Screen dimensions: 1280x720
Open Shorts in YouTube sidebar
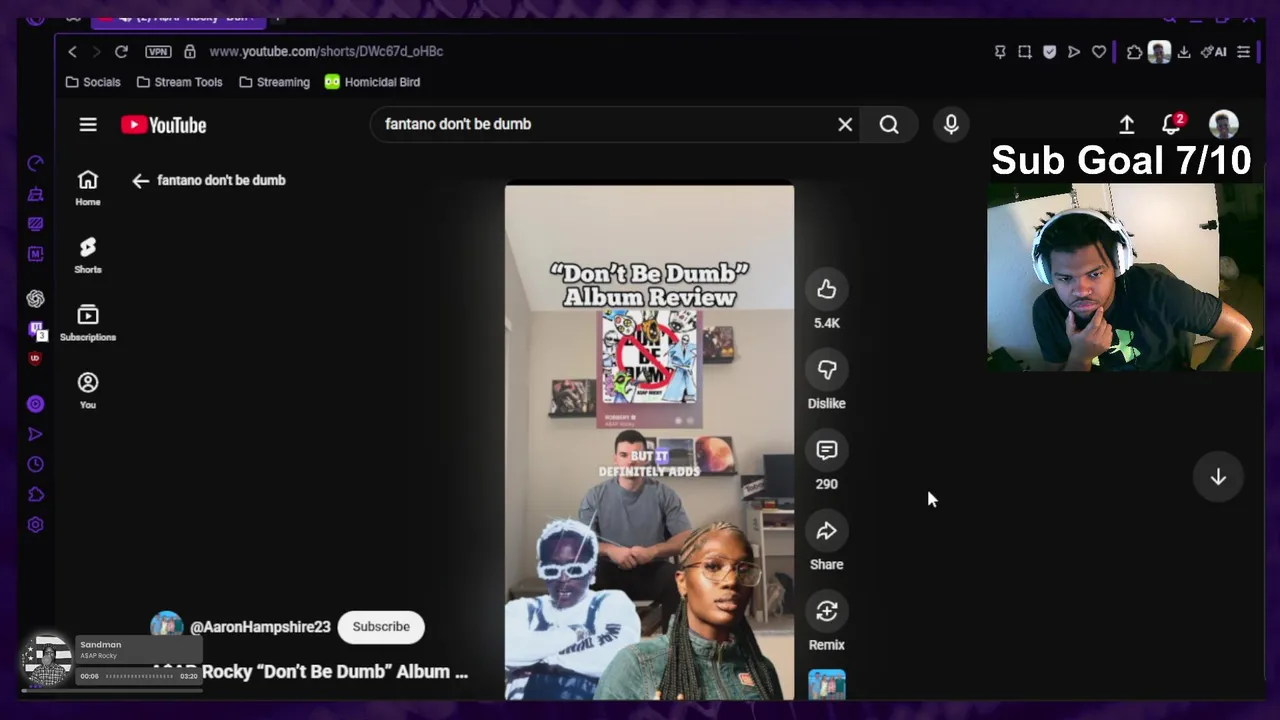[88, 255]
